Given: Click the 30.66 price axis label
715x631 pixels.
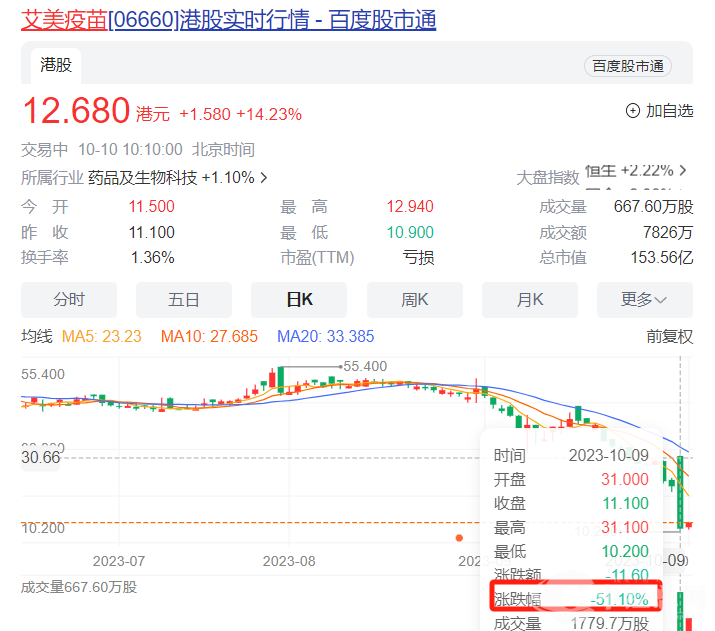Looking at the screenshot, I should coord(41,457).
